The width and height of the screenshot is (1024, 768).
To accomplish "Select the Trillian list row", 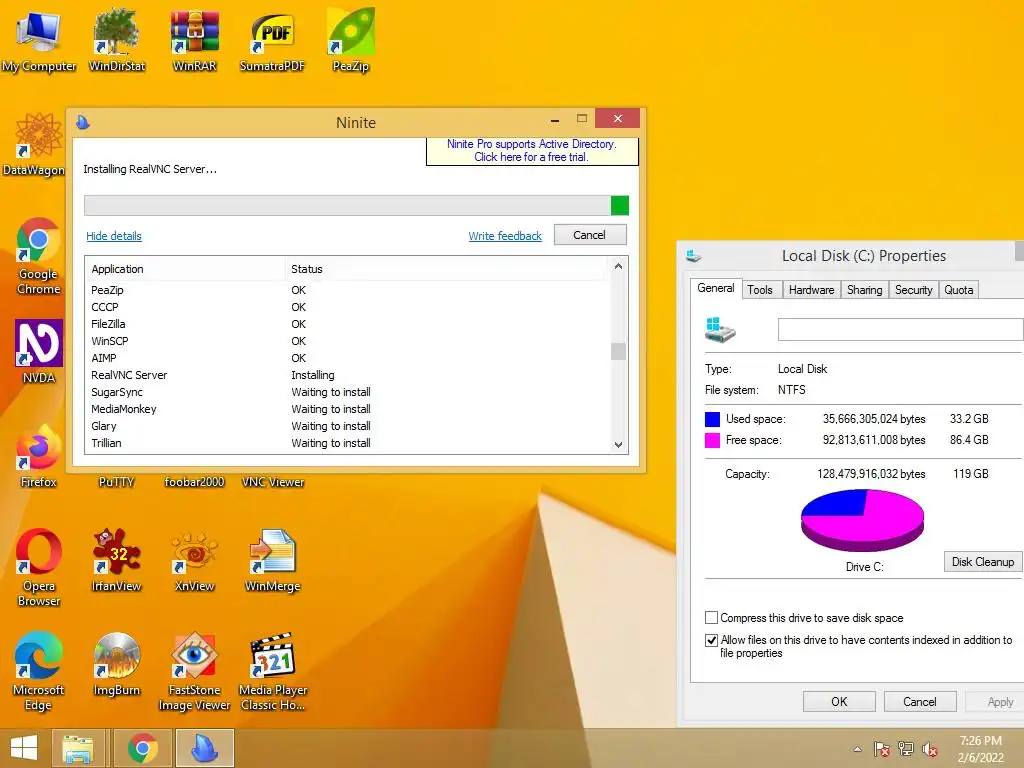I will coord(349,443).
